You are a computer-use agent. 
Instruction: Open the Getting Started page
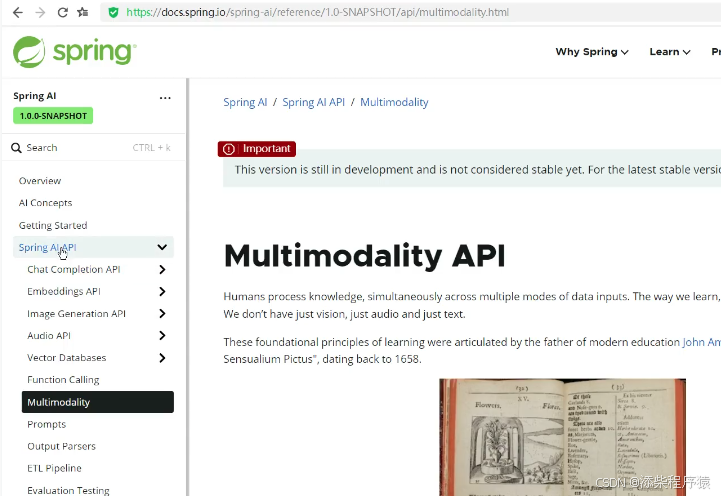(53, 225)
